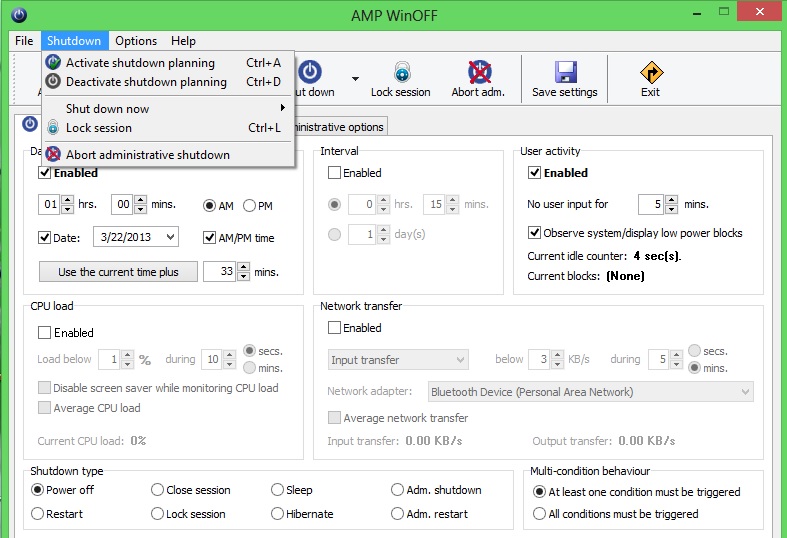This screenshot has width=787, height=538.
Task: Select Adm. shutdown type
Action: [398, 489]
